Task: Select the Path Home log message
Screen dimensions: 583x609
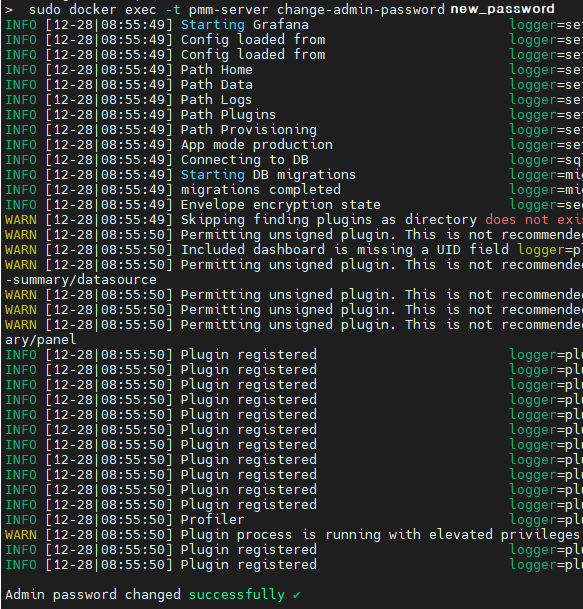Action: tap(217, 70)
